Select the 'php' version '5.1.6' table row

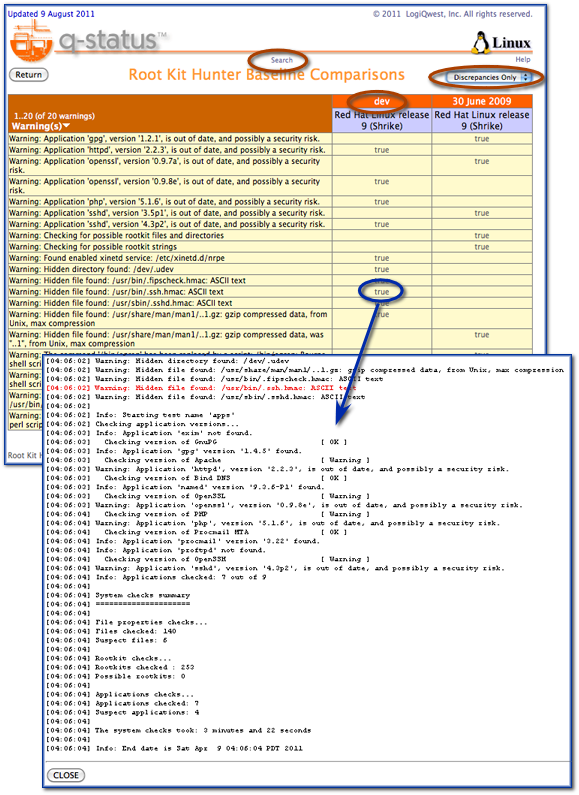click(x=270, y=201)
